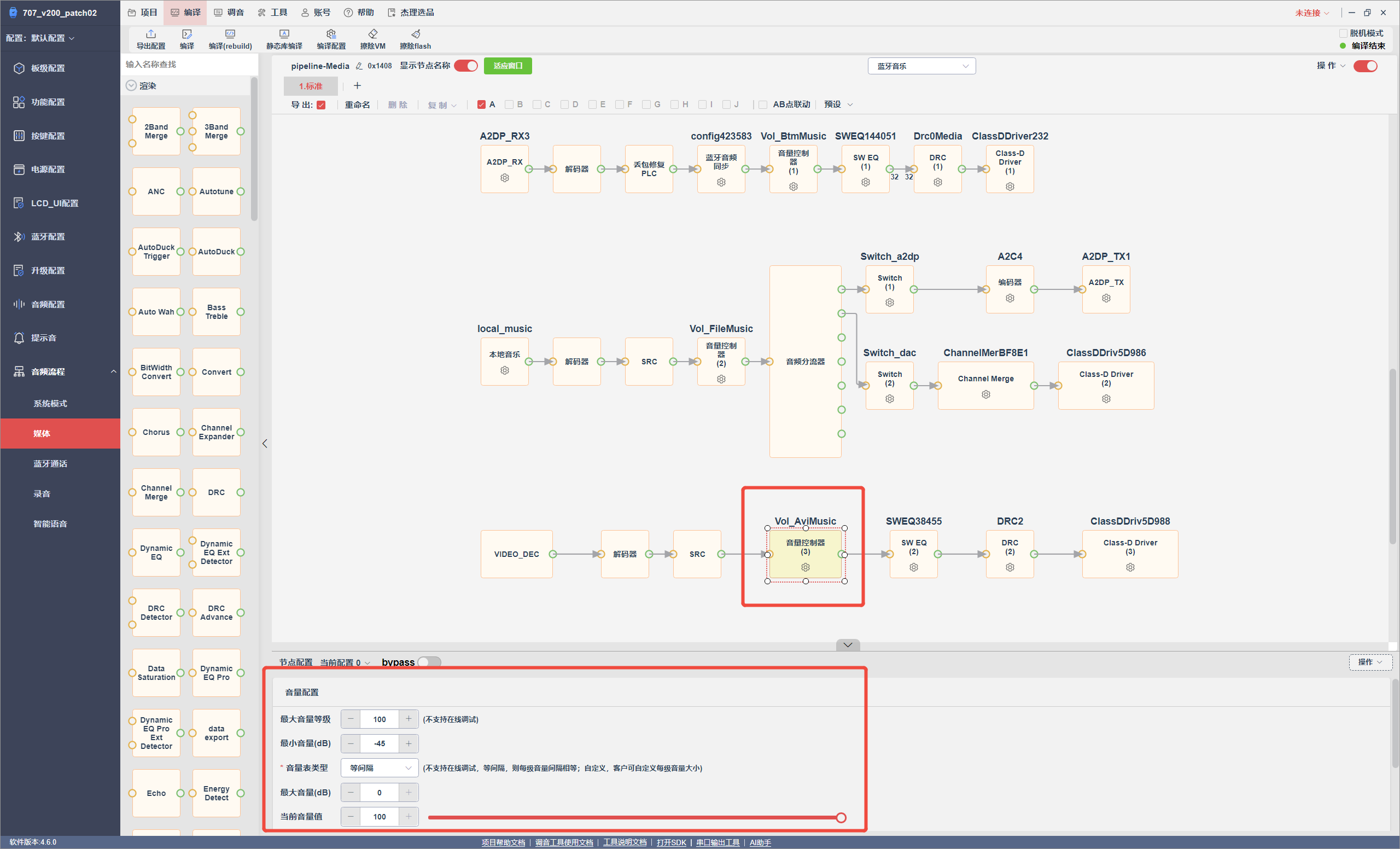Open 蓝牙配置 in the sidebar
The image size is (1400, 849).
60,236
